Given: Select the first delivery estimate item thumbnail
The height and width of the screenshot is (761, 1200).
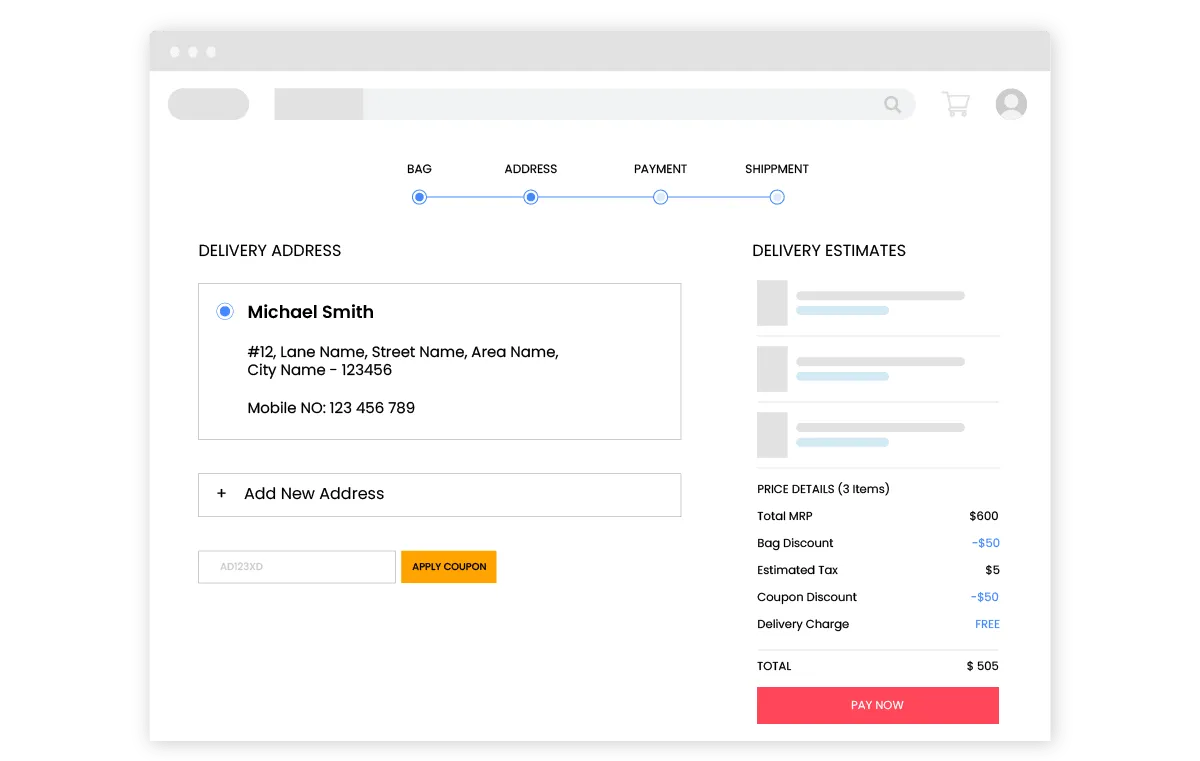Looking at the screenshot, I should click(x=772, y=303).
